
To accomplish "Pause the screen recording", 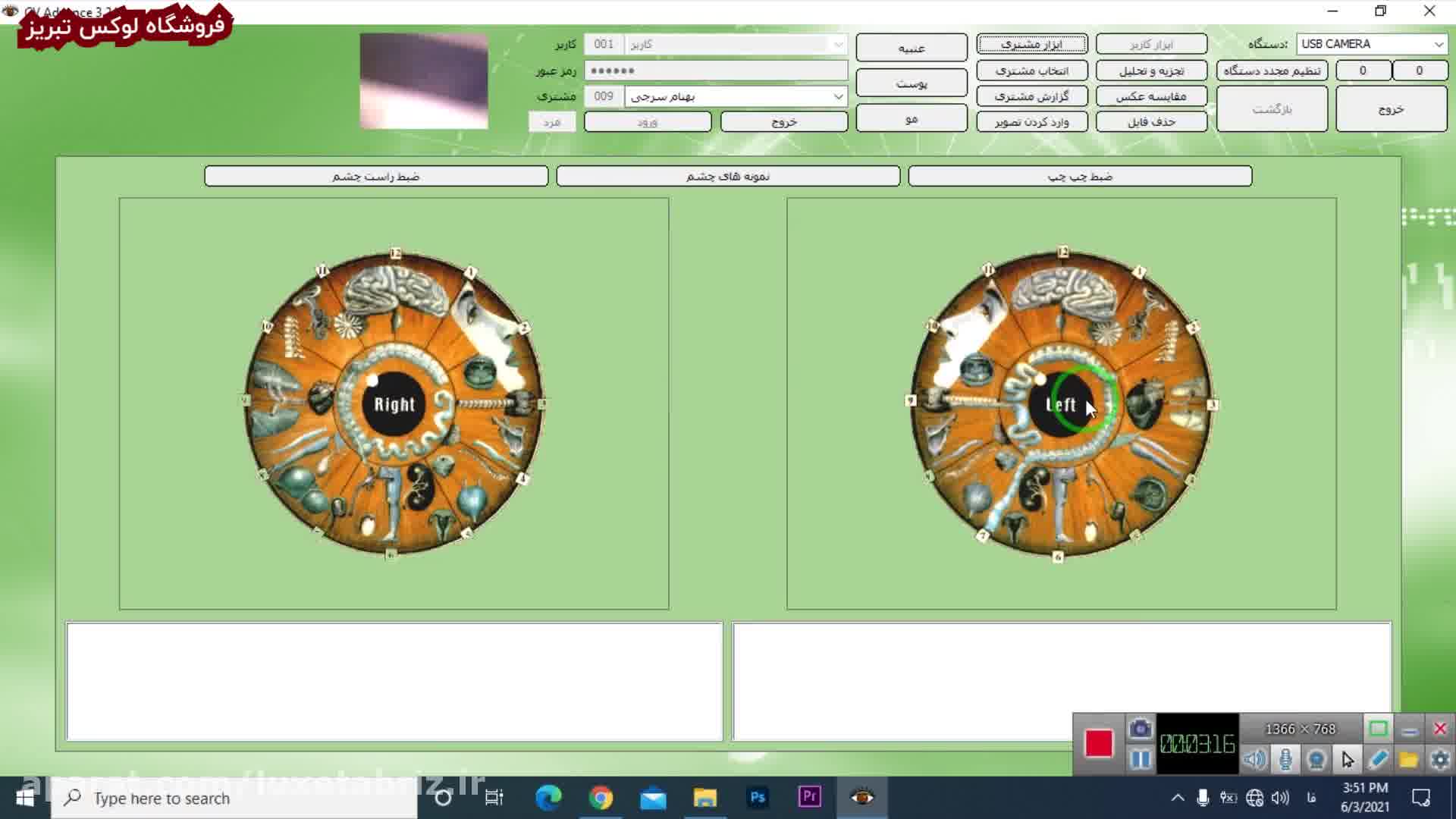I will pos(1140,759).
